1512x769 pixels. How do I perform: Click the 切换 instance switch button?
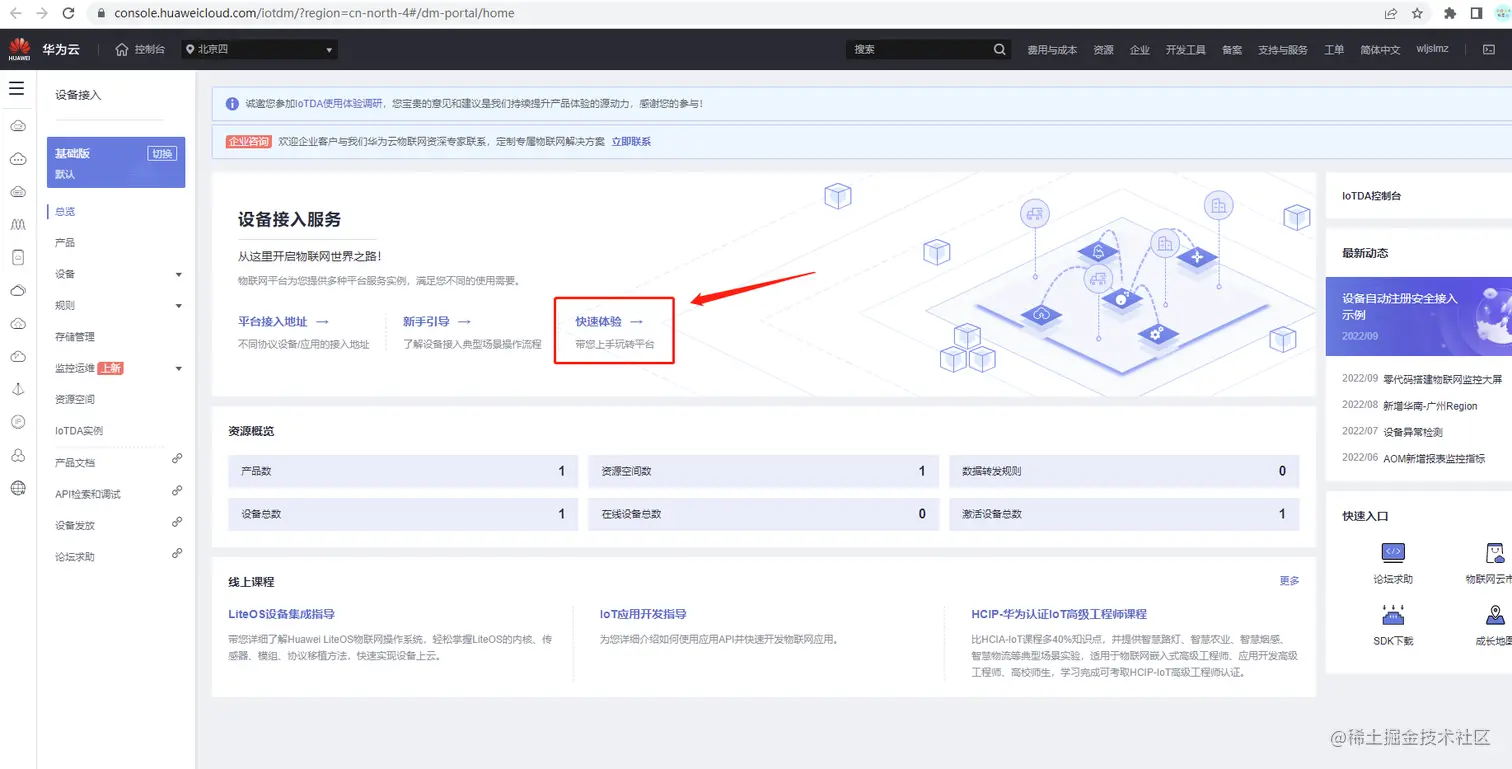click(x=162, y=153)
